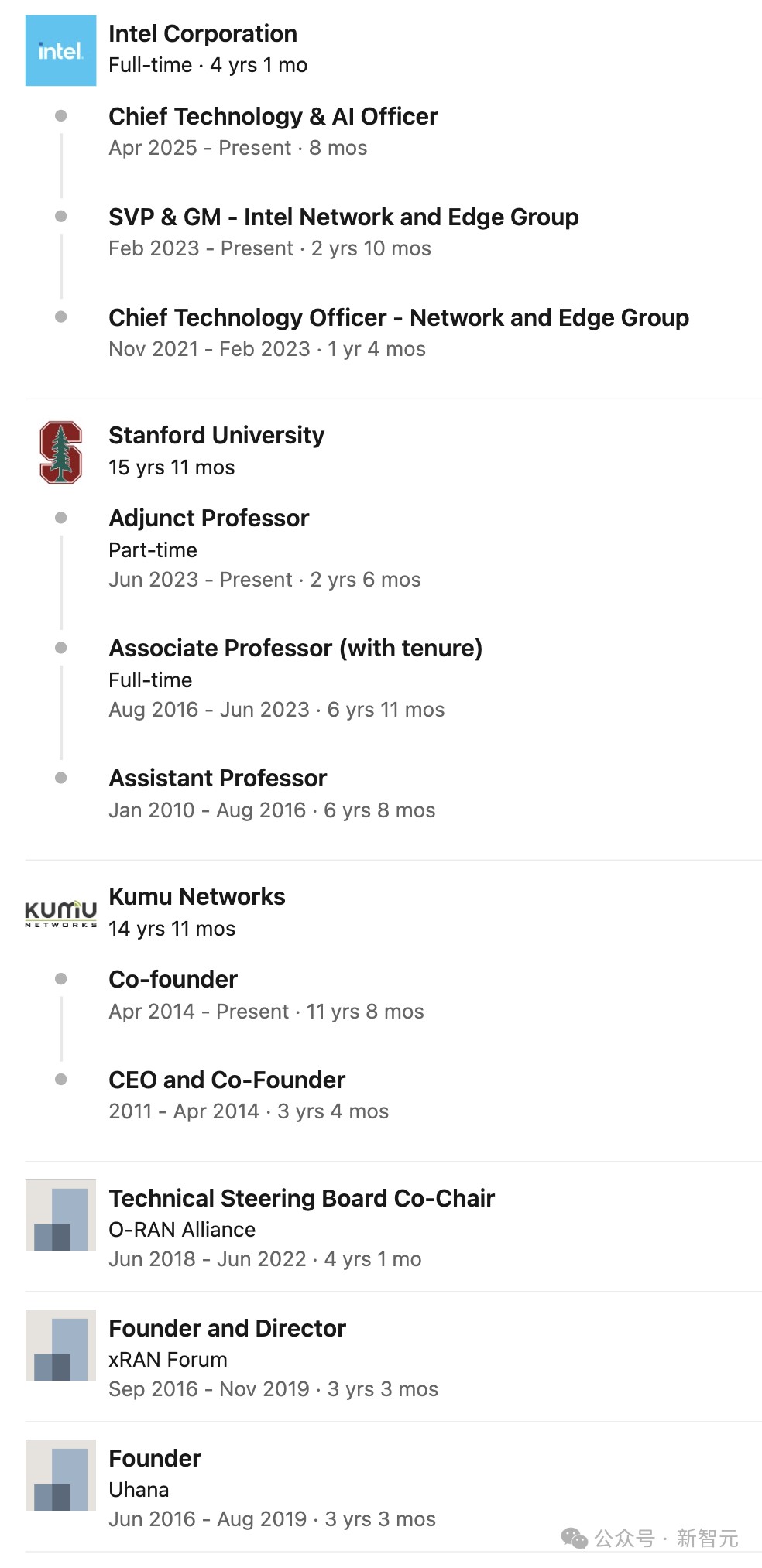This screenshot has height=1568, width=762.
Task: Click the Stanford University tree logo
Action: (x=60, y=453)
